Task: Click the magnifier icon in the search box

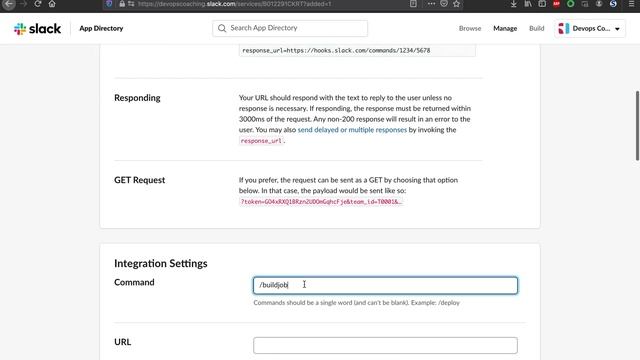Action: [222, 28]
